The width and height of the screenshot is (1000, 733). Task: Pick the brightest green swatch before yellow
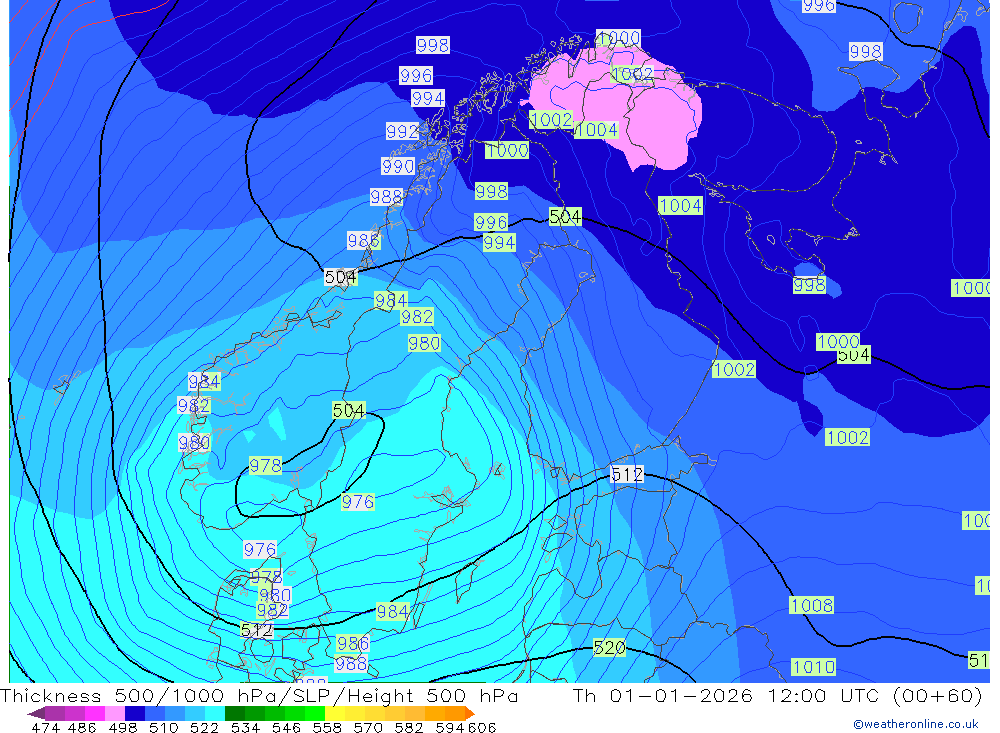[315, 713]
